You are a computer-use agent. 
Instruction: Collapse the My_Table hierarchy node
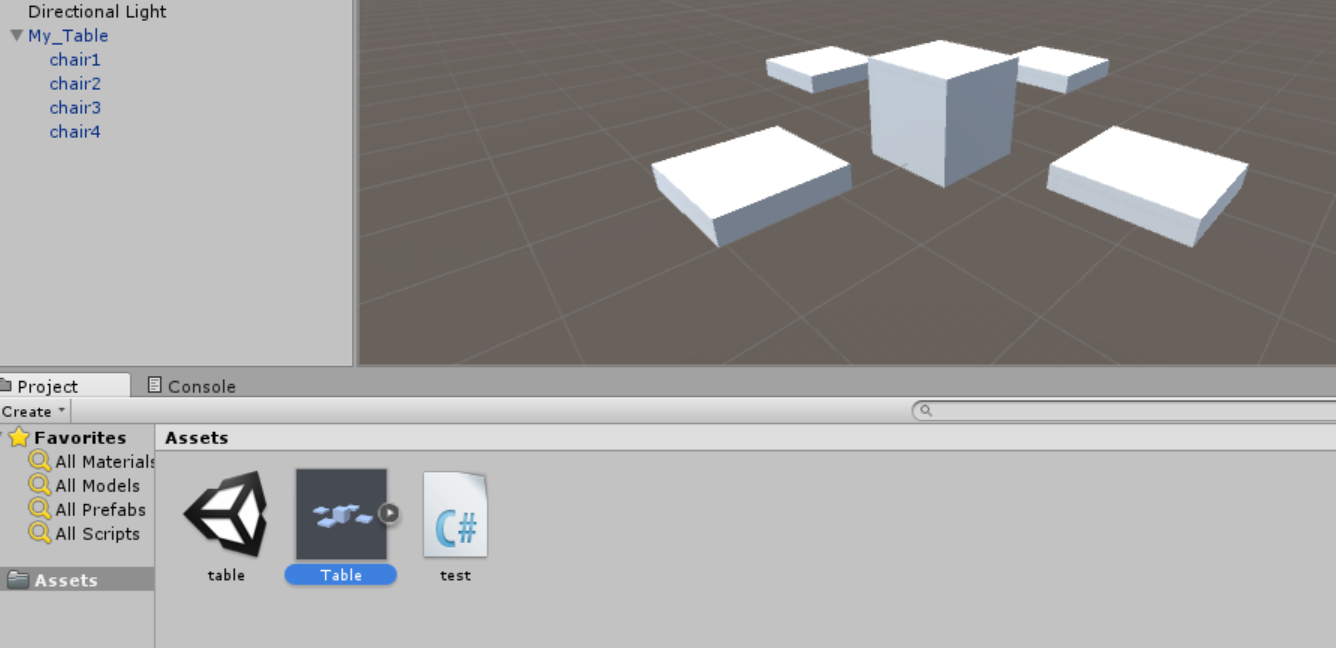[x=16, y=36]
